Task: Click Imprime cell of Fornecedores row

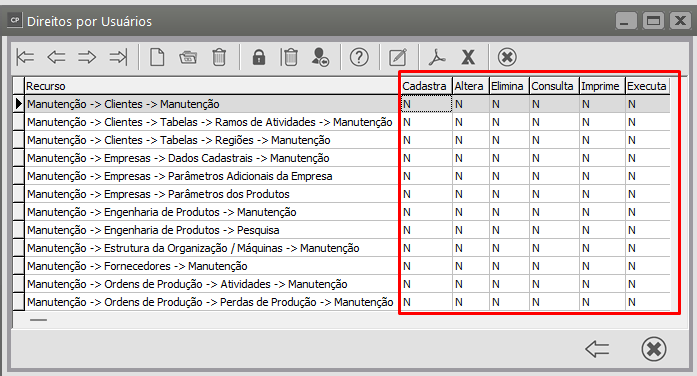Action: (x=602, y=266)
